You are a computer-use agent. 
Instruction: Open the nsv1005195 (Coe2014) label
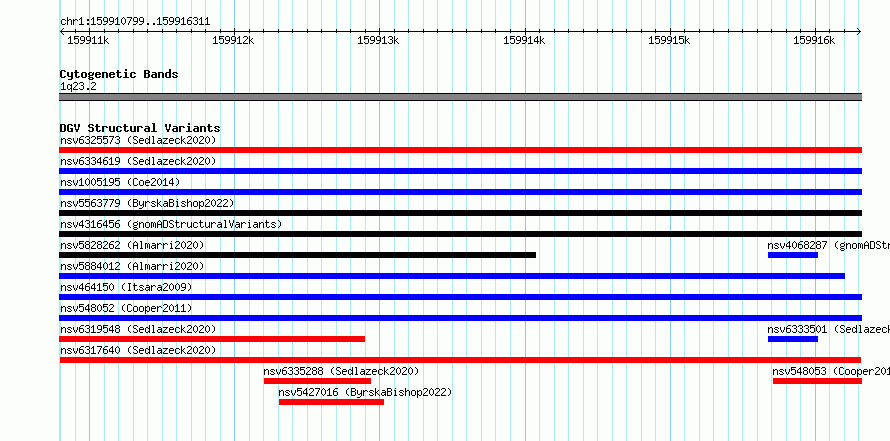point(120,182)
